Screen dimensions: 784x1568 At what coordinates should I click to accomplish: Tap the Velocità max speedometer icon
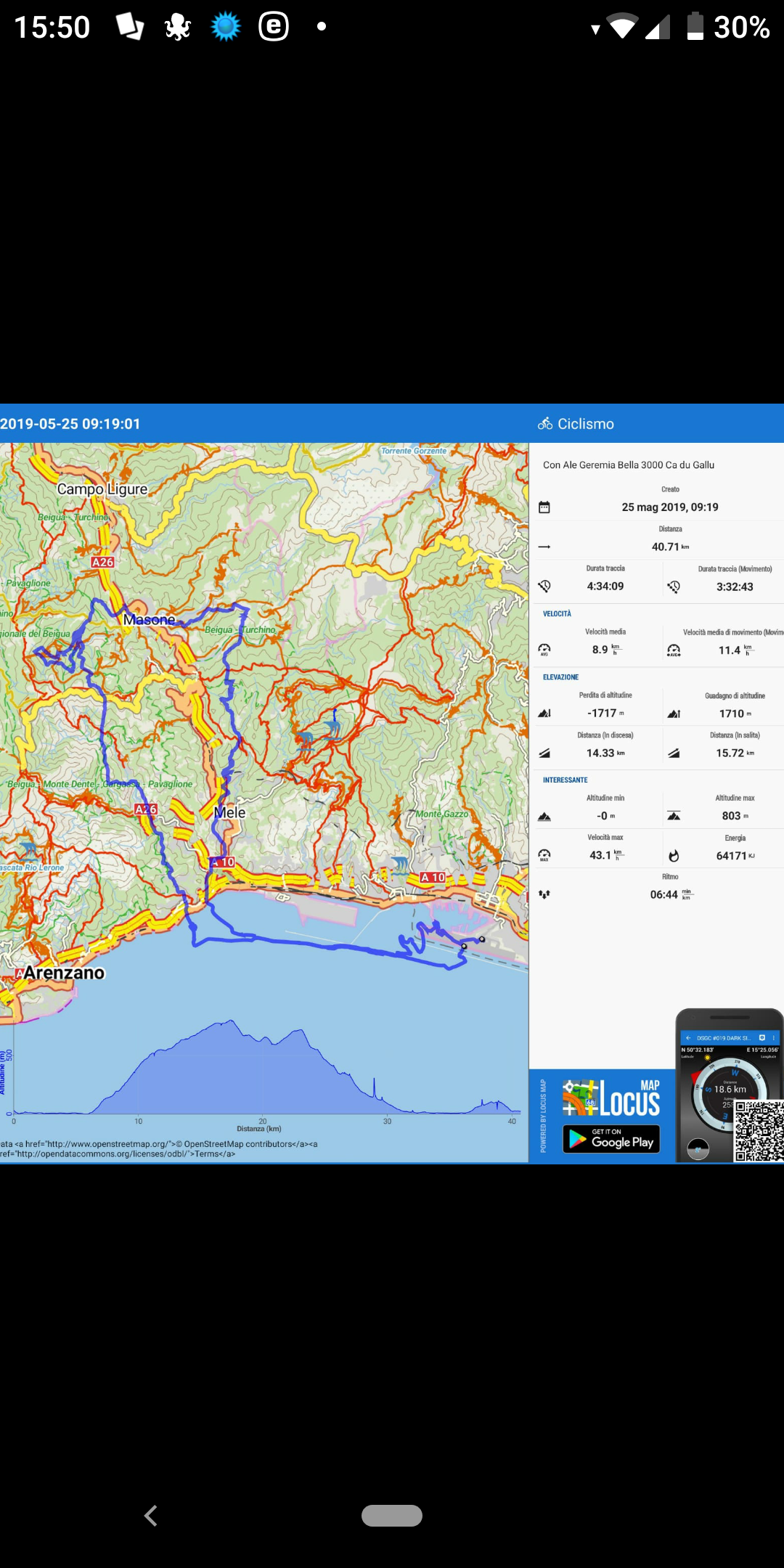tap(544, 856)
